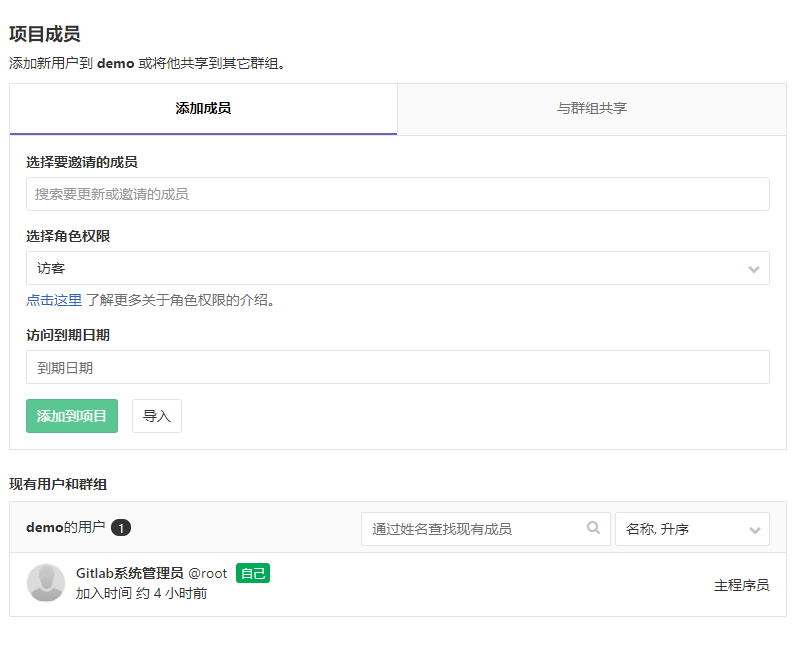Viewport: 798px width, 651px height.
Task: Click the 导入 button
Action: [x=157, y=416]
